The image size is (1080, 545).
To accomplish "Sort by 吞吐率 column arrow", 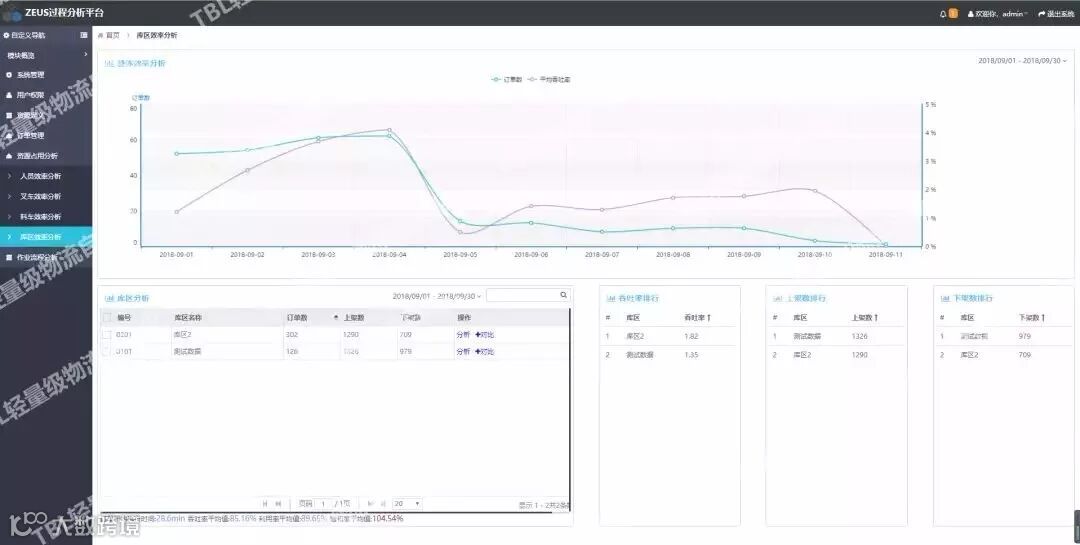I will [x=709, y=318].
